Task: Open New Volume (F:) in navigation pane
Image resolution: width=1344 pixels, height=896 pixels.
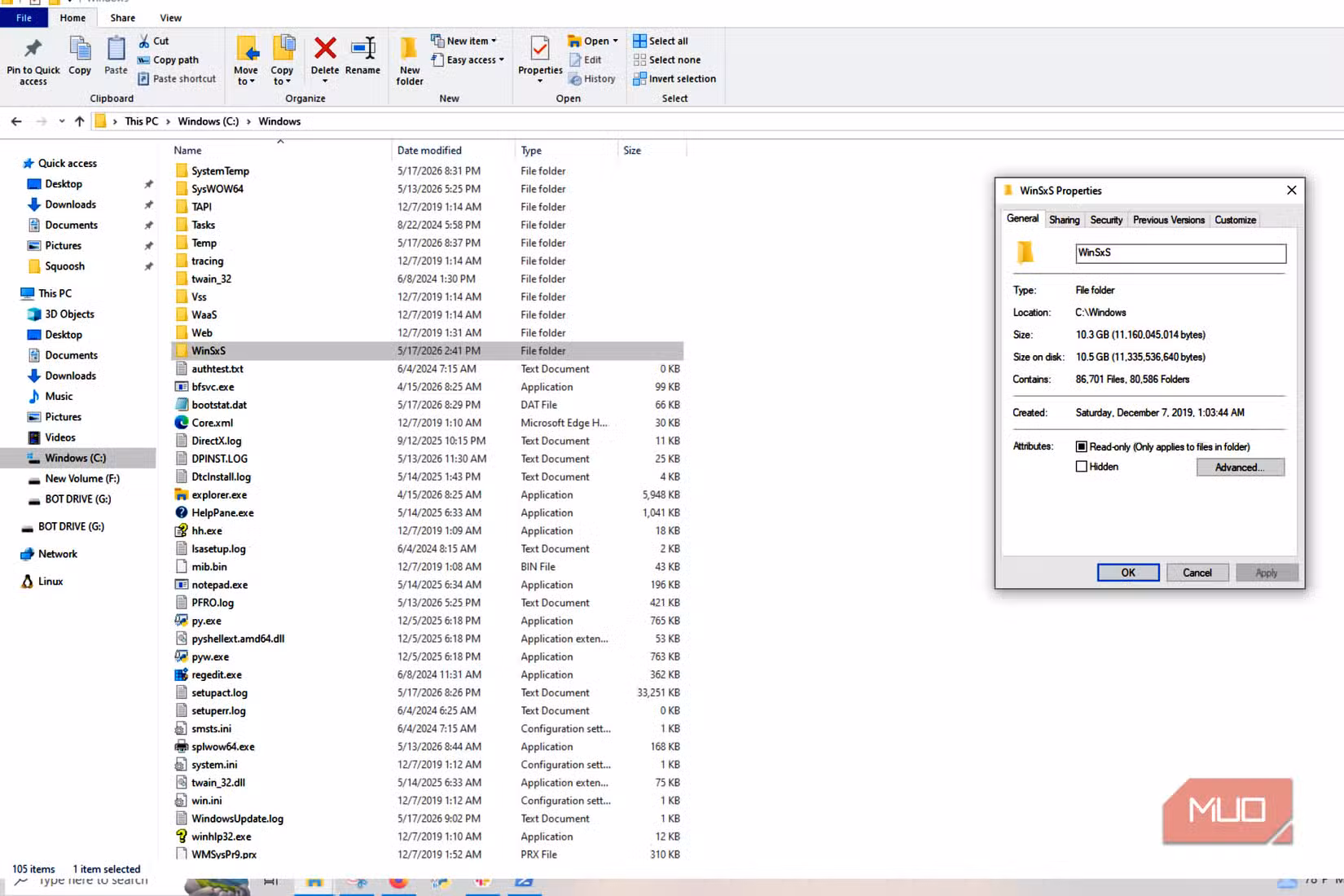Action: click(82, 479)
